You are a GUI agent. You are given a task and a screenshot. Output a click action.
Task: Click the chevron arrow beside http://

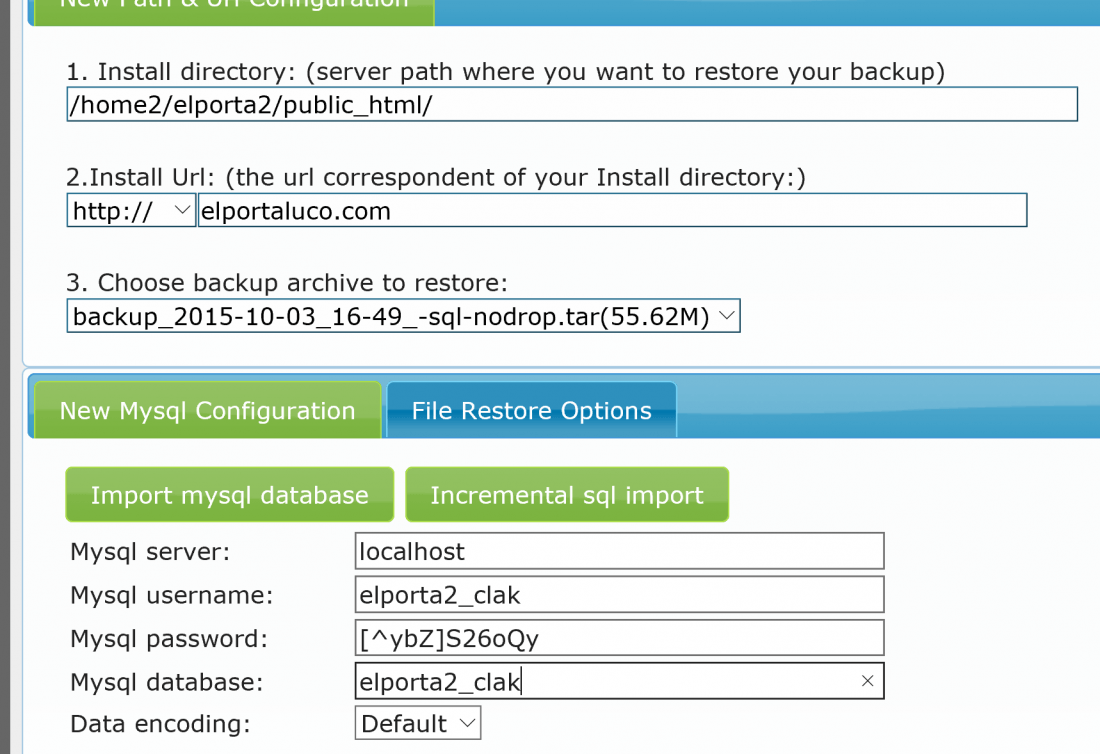coord(182,210)
